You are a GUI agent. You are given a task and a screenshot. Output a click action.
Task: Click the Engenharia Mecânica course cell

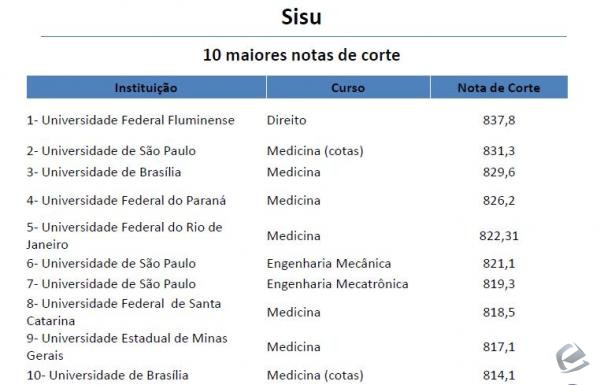329,264
